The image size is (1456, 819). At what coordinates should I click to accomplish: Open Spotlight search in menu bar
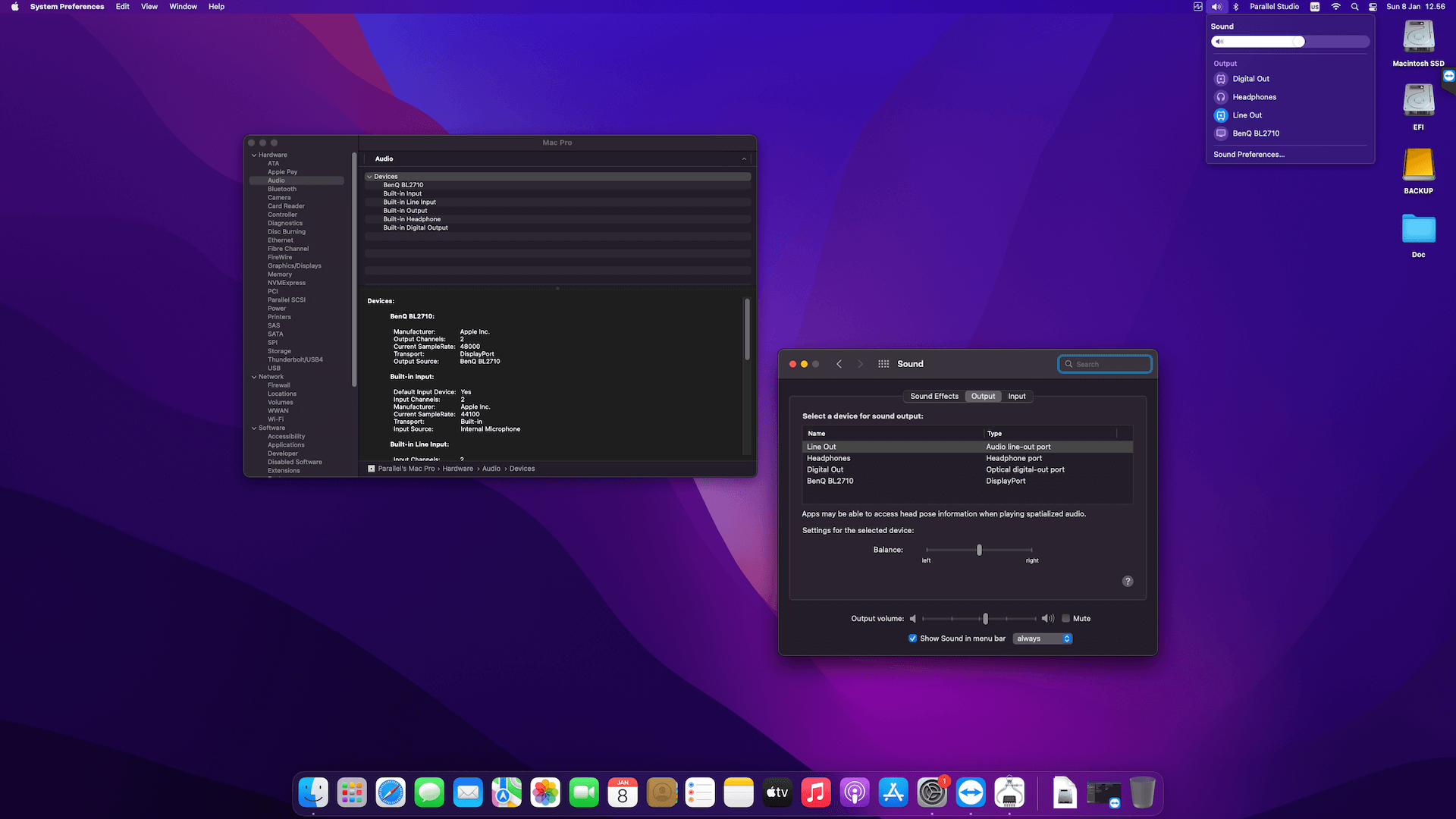pos(1354,6)
